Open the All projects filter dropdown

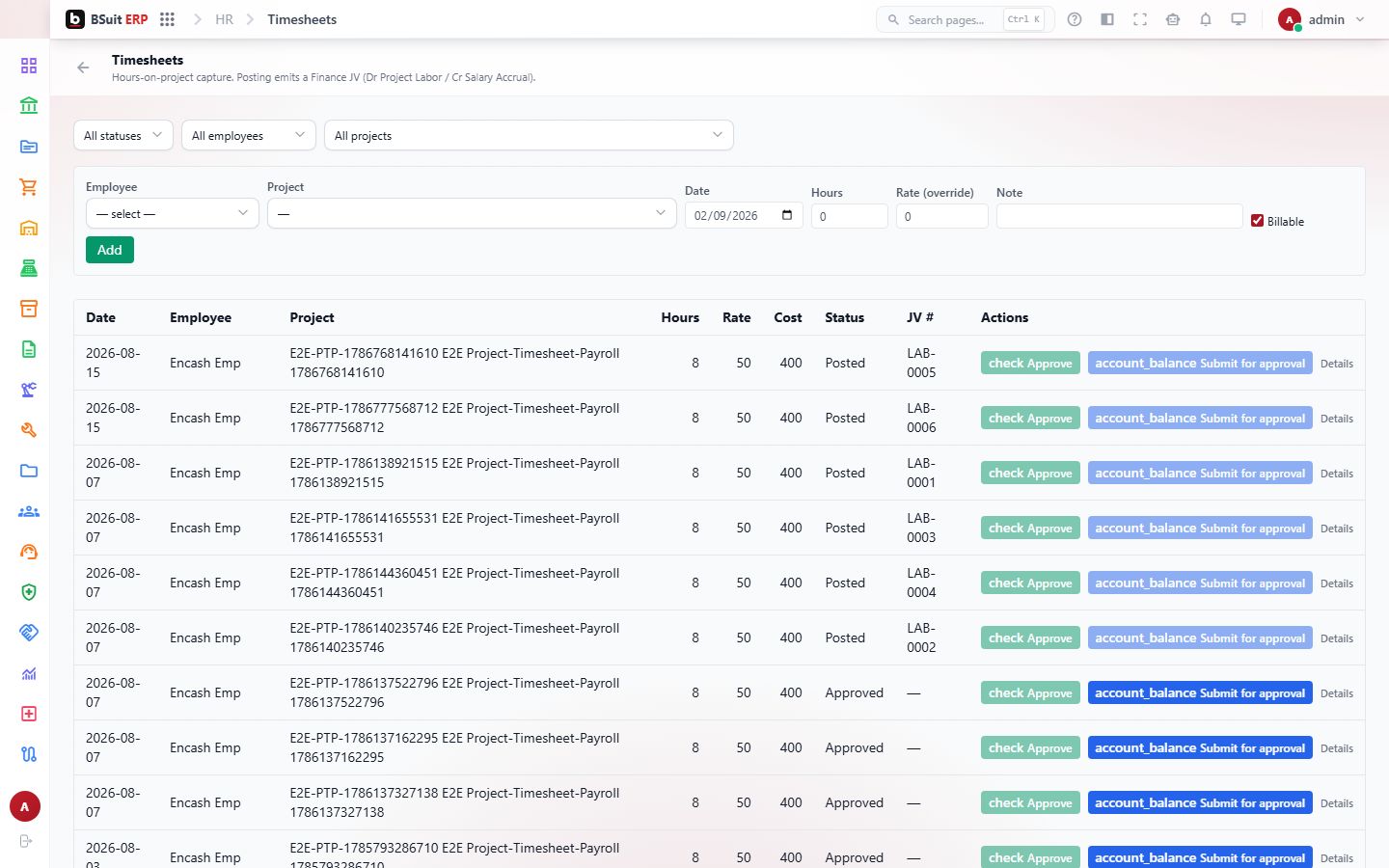click(x=529, y=135)
